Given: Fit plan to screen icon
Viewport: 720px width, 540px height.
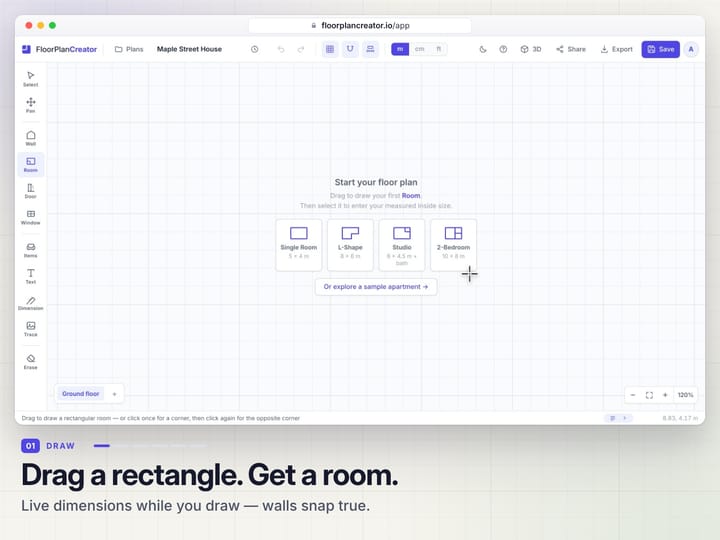Looking at the screenshot, I should [x=649, y=395].
